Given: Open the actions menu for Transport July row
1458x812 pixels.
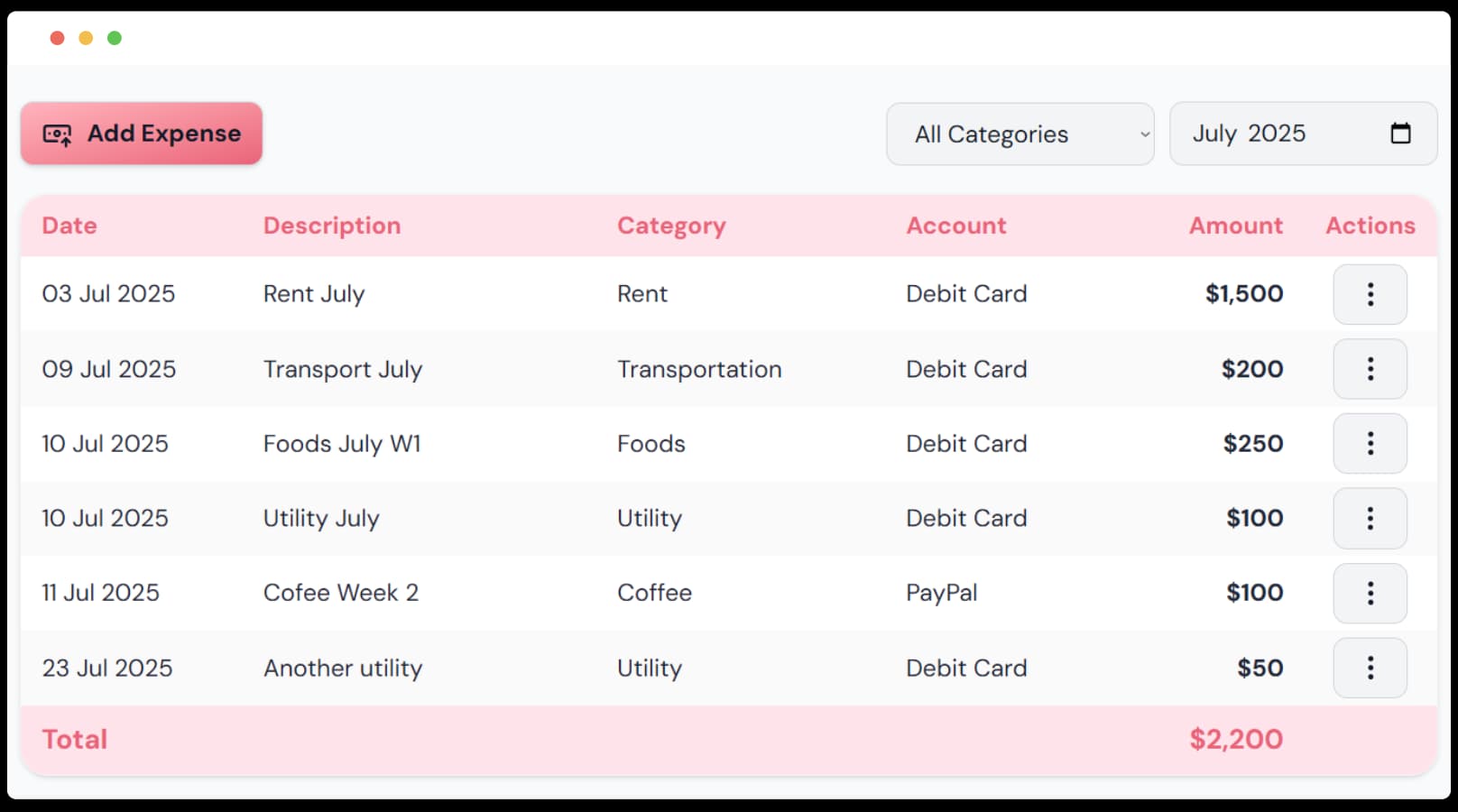Looking at the screenshot, I should pos(1370,369).
